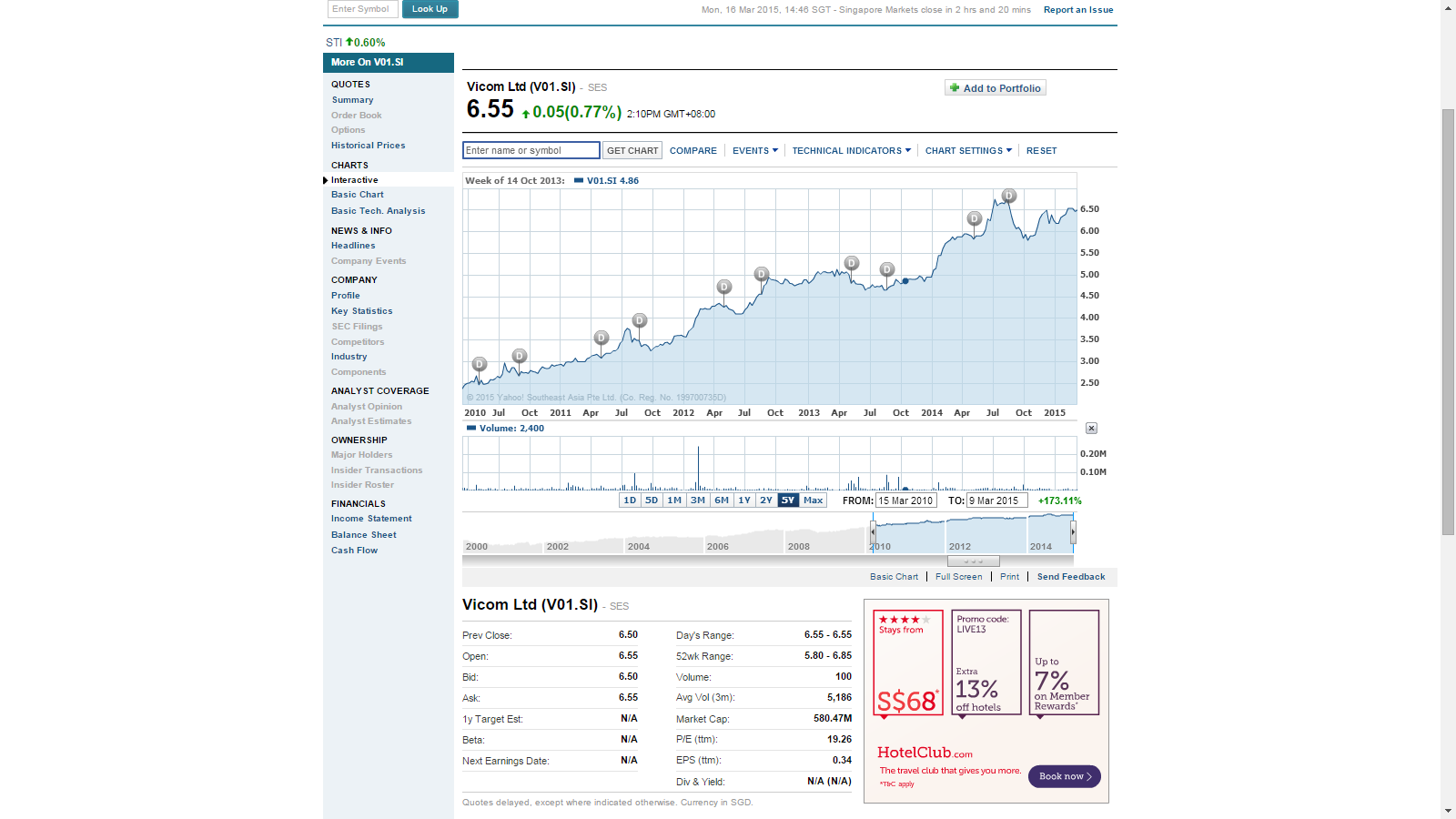Choose the 2Y chart range

766,500
